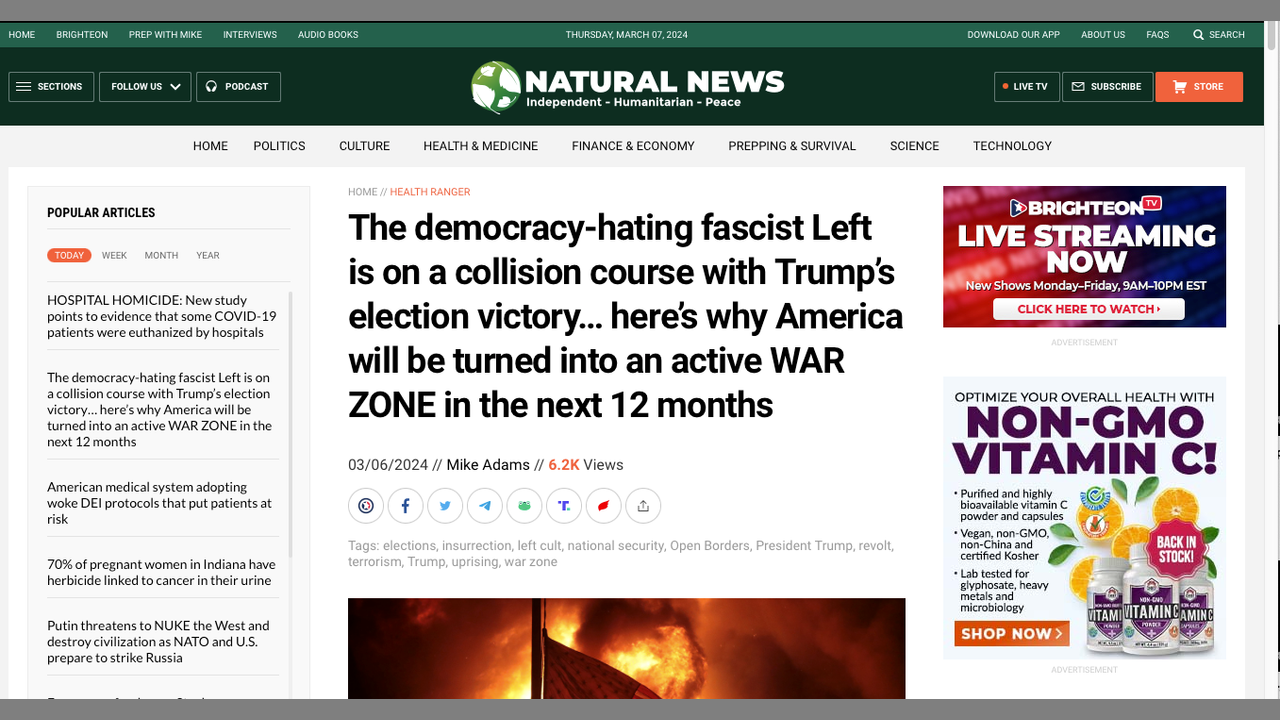Open Health & Medicine menu category
The height and width of the screenshot is (720, 1280).
(480, 146)
